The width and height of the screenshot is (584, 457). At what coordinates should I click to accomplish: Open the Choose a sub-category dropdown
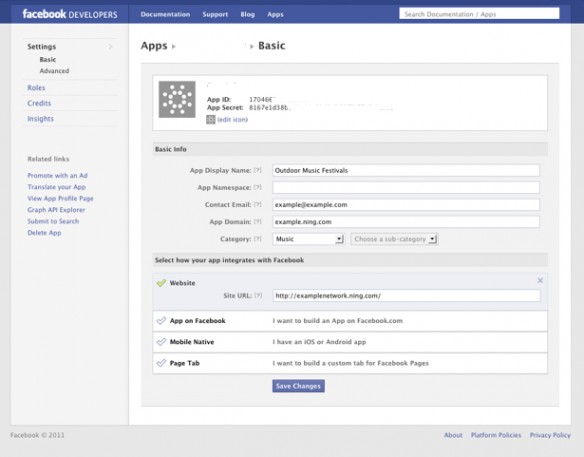(x=394, y=239)
